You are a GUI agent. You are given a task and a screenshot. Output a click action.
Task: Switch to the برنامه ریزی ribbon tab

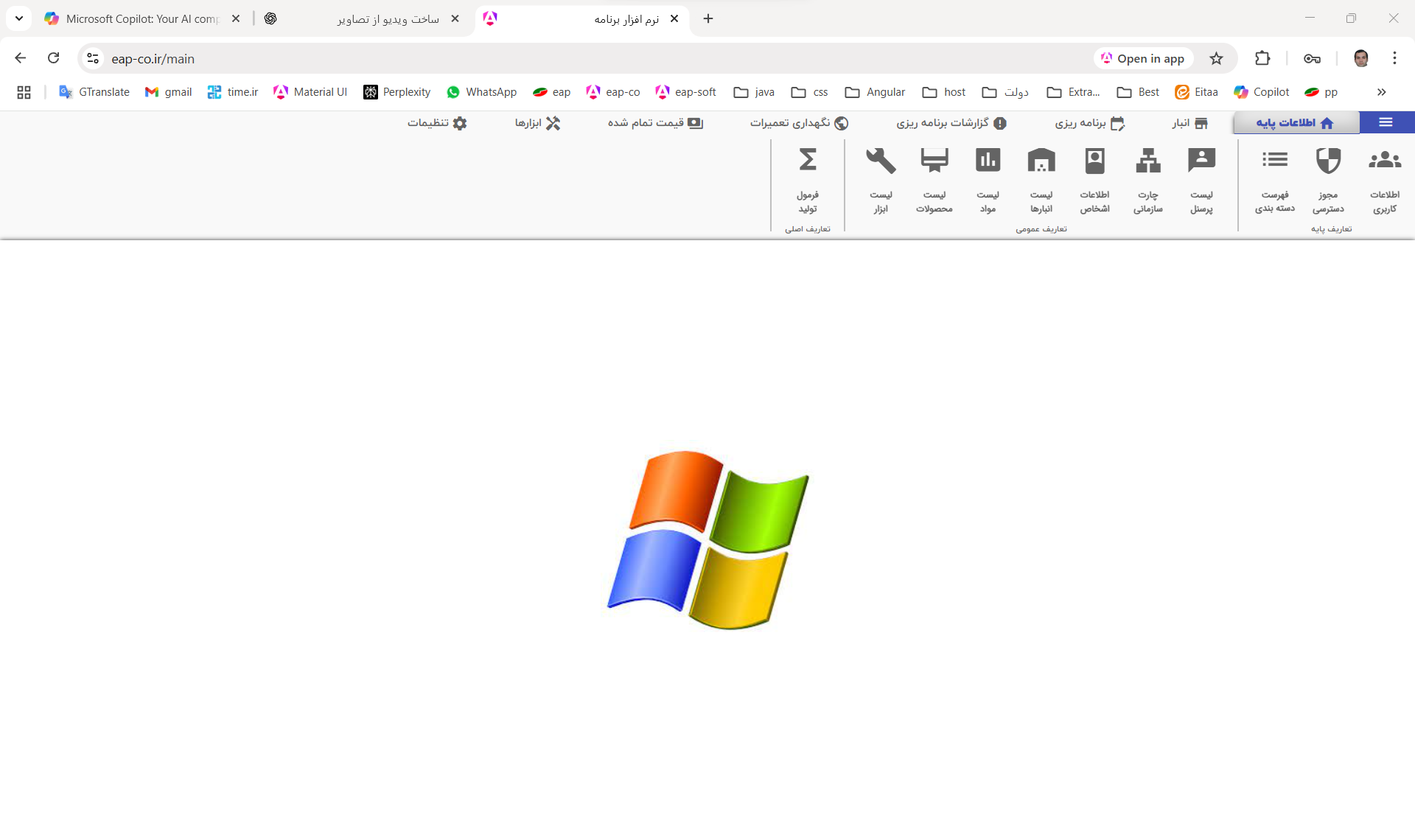pos(1089,123)
